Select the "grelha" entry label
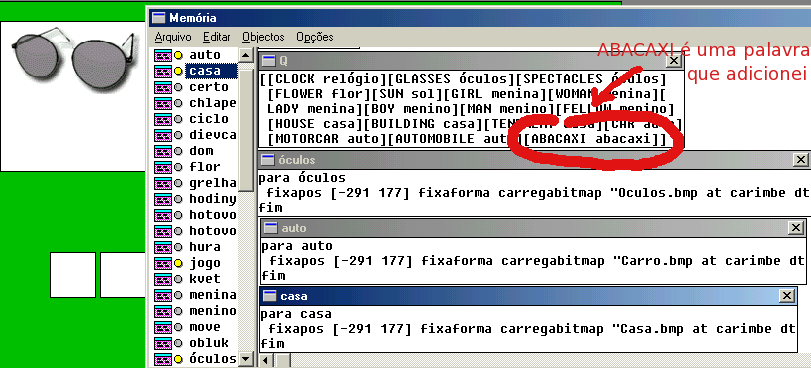This screenshot has height=368, width=811. coord(213,183)
